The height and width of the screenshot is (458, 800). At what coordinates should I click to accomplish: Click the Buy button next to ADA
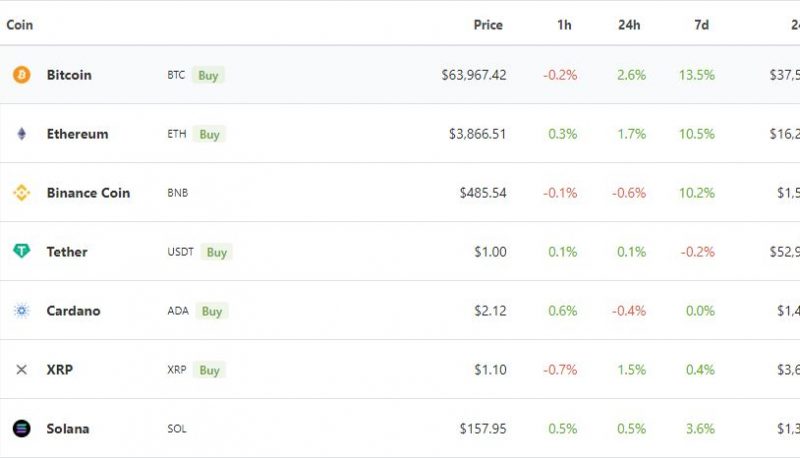click(212, 311)
